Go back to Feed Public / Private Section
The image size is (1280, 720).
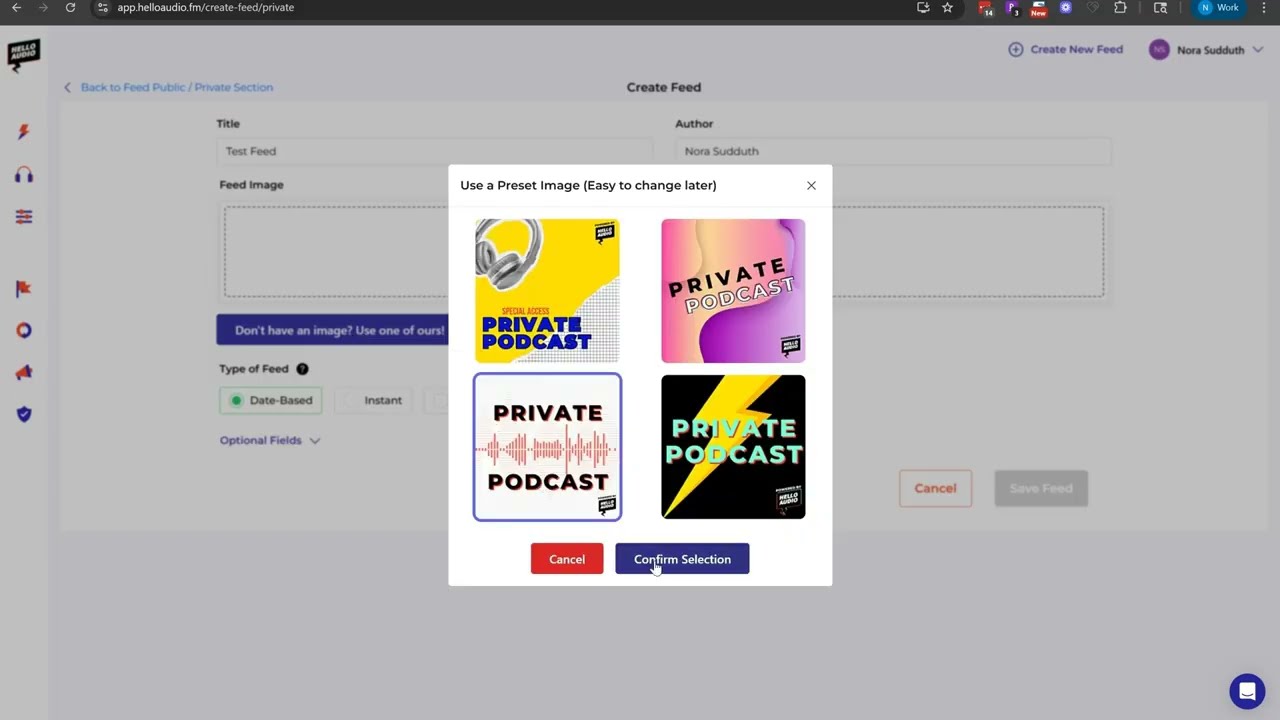point(168,87)
